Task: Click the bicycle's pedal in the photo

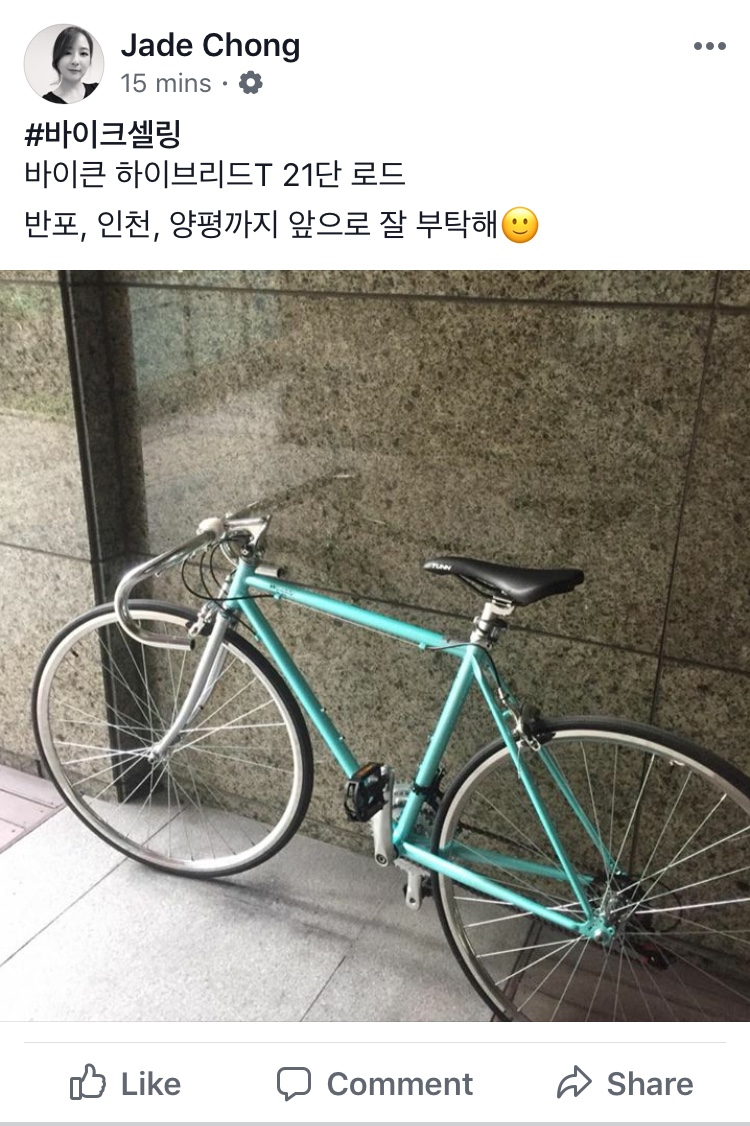Action: coord(366,791)
